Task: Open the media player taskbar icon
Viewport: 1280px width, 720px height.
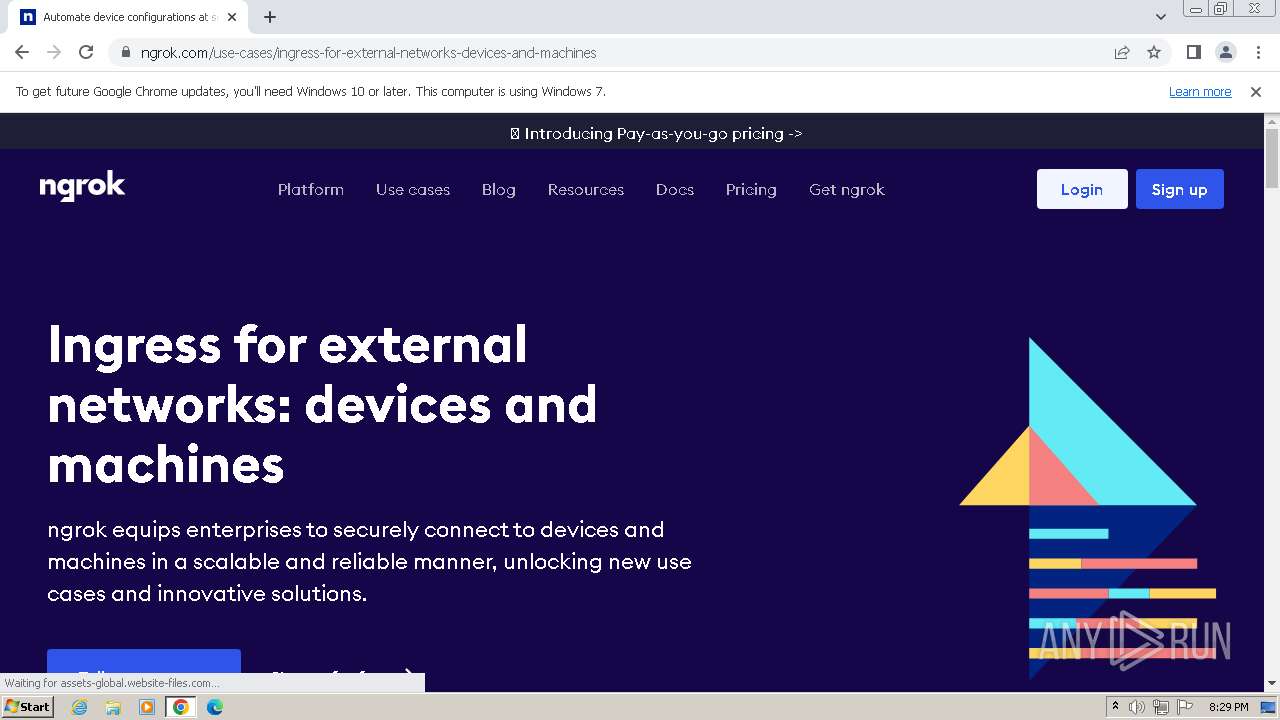Action: [147, 707]
